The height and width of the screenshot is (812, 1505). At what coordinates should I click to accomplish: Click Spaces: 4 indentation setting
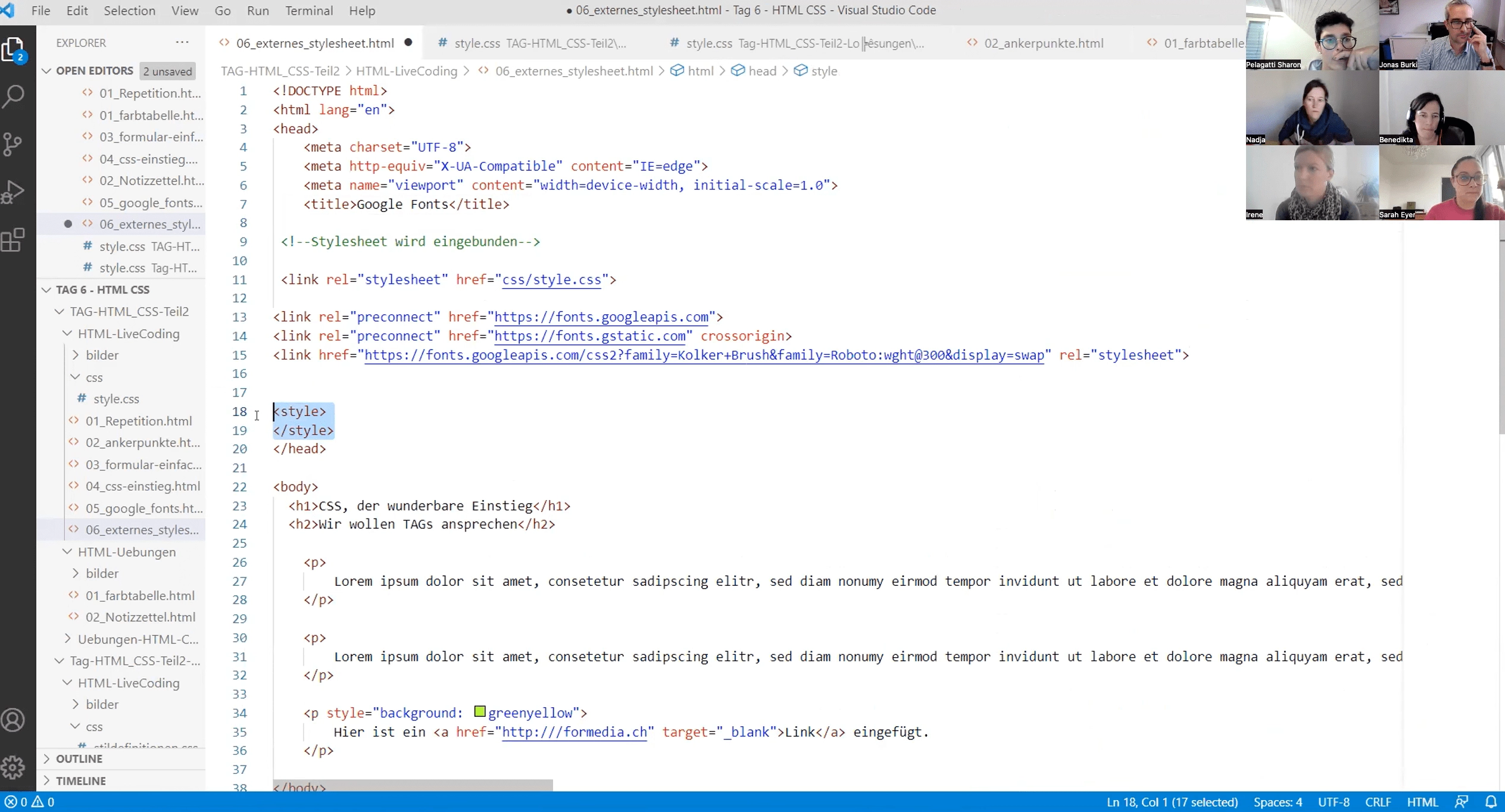pyautogui.click(x=1278, y=802)
